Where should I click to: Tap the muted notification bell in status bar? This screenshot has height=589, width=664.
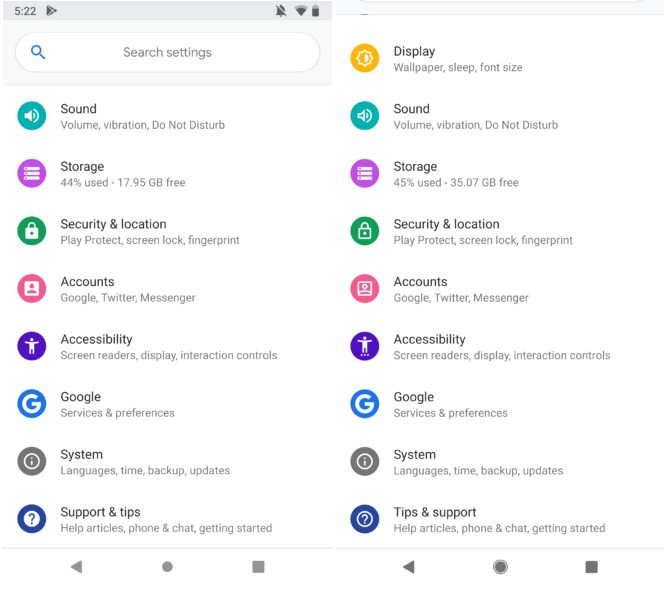[x=280, y=11]
